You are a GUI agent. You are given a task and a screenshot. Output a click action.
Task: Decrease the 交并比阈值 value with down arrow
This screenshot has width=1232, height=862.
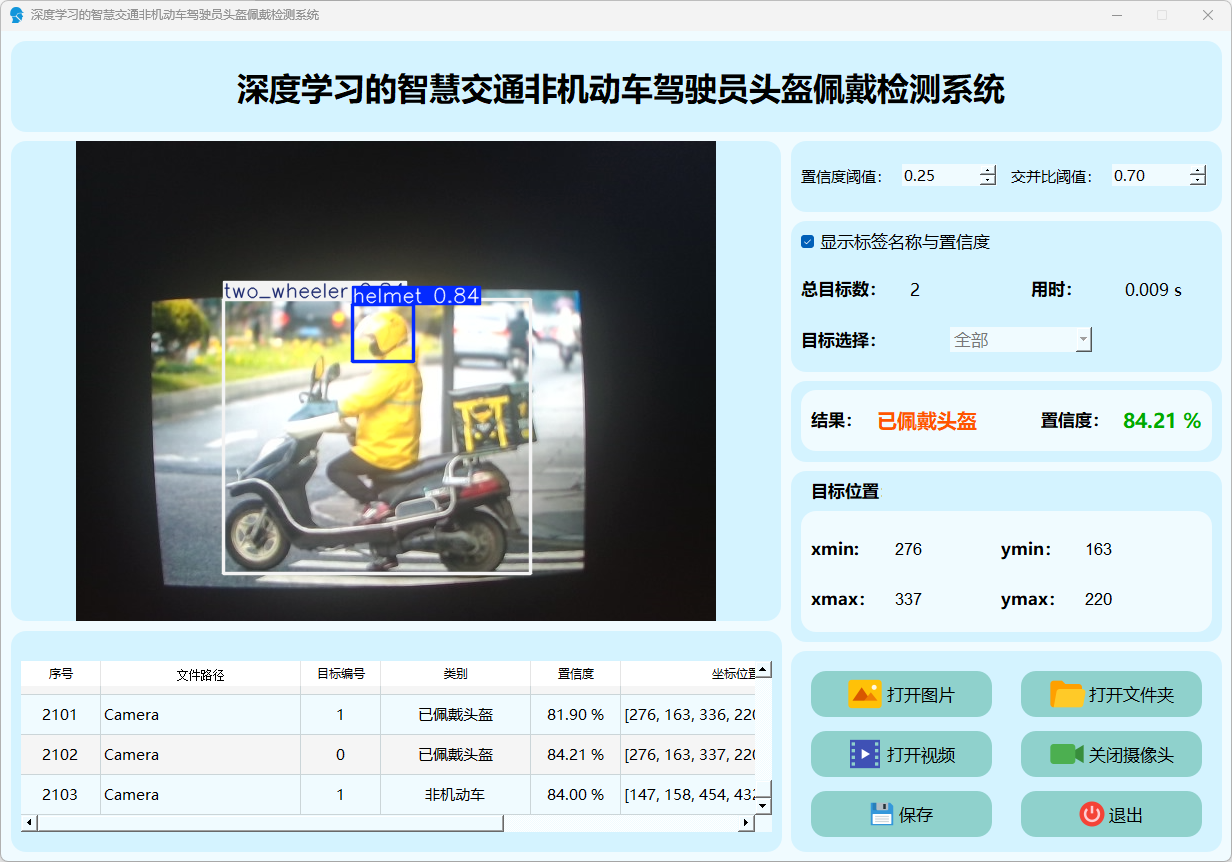click(1198, 181)
